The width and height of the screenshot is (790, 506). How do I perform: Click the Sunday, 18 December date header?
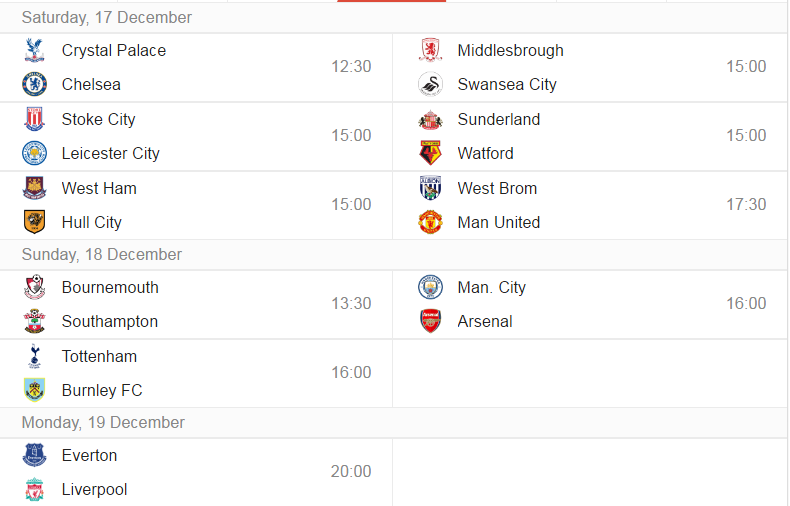click(x=101, y=255)
